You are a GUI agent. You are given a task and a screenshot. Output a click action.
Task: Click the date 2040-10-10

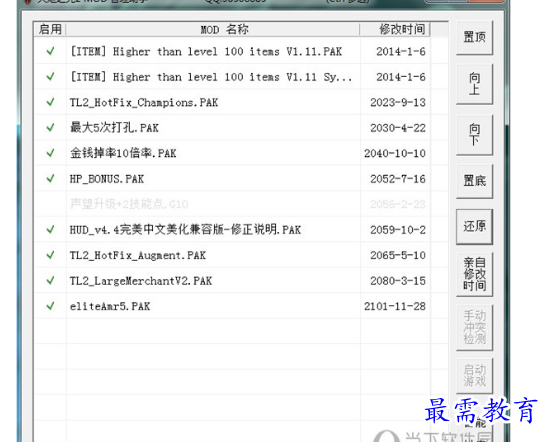point(395,153)
